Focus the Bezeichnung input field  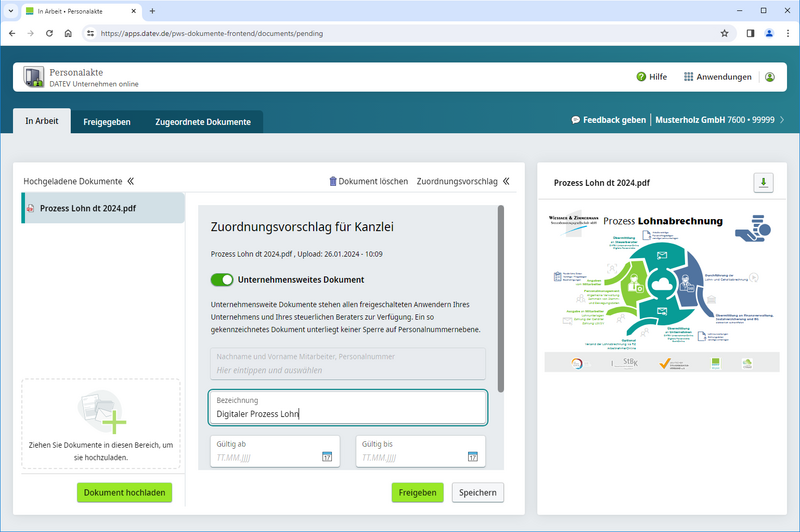(348, 408)
